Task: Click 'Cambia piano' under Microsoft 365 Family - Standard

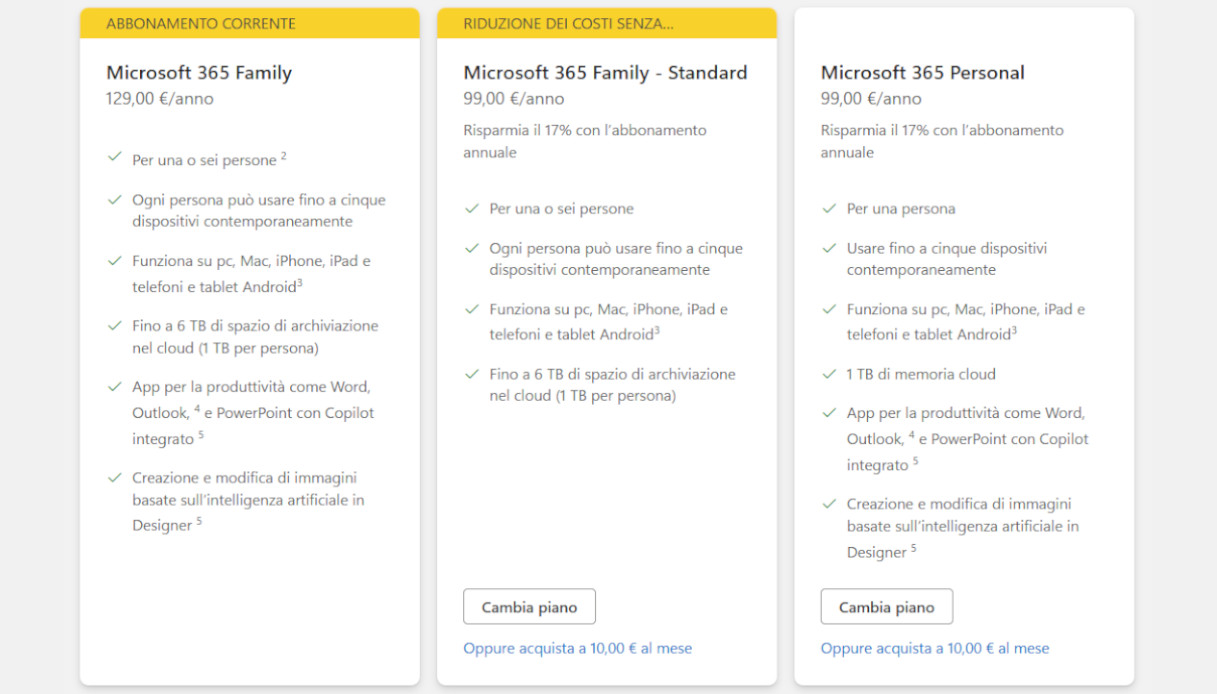Action: click(529, 606)
